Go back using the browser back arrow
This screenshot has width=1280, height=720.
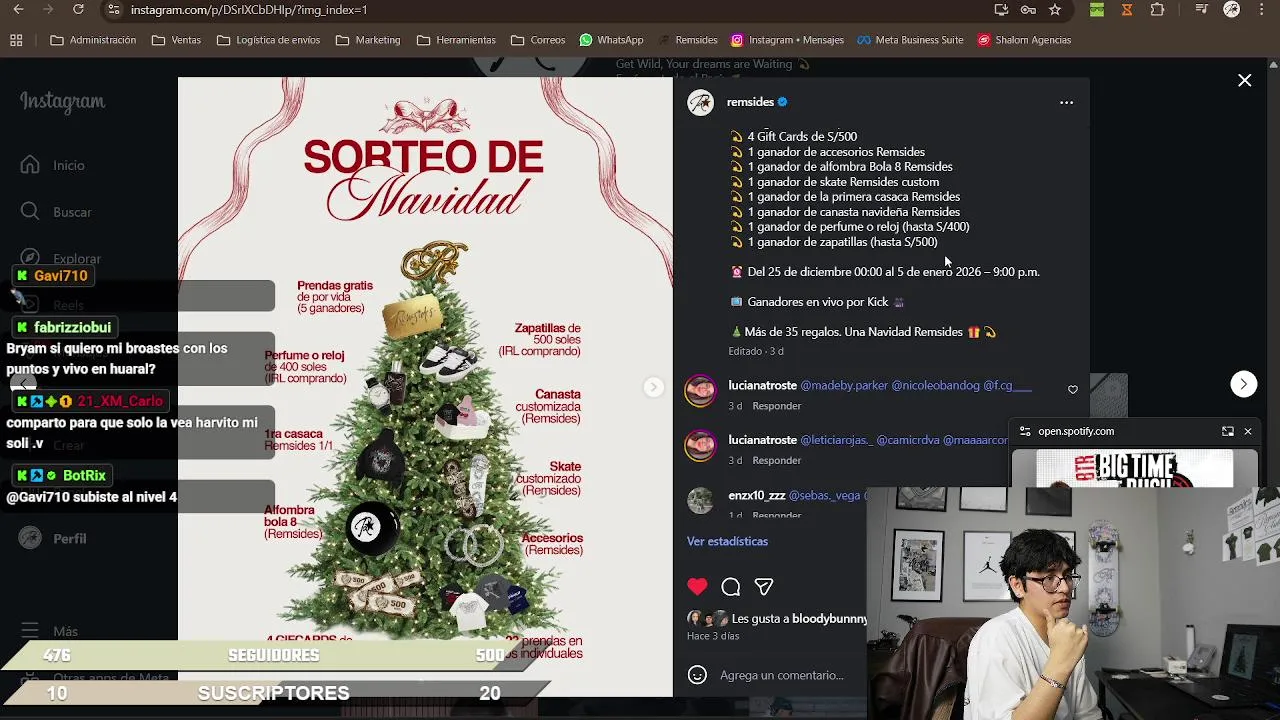[x=18, y=10]
